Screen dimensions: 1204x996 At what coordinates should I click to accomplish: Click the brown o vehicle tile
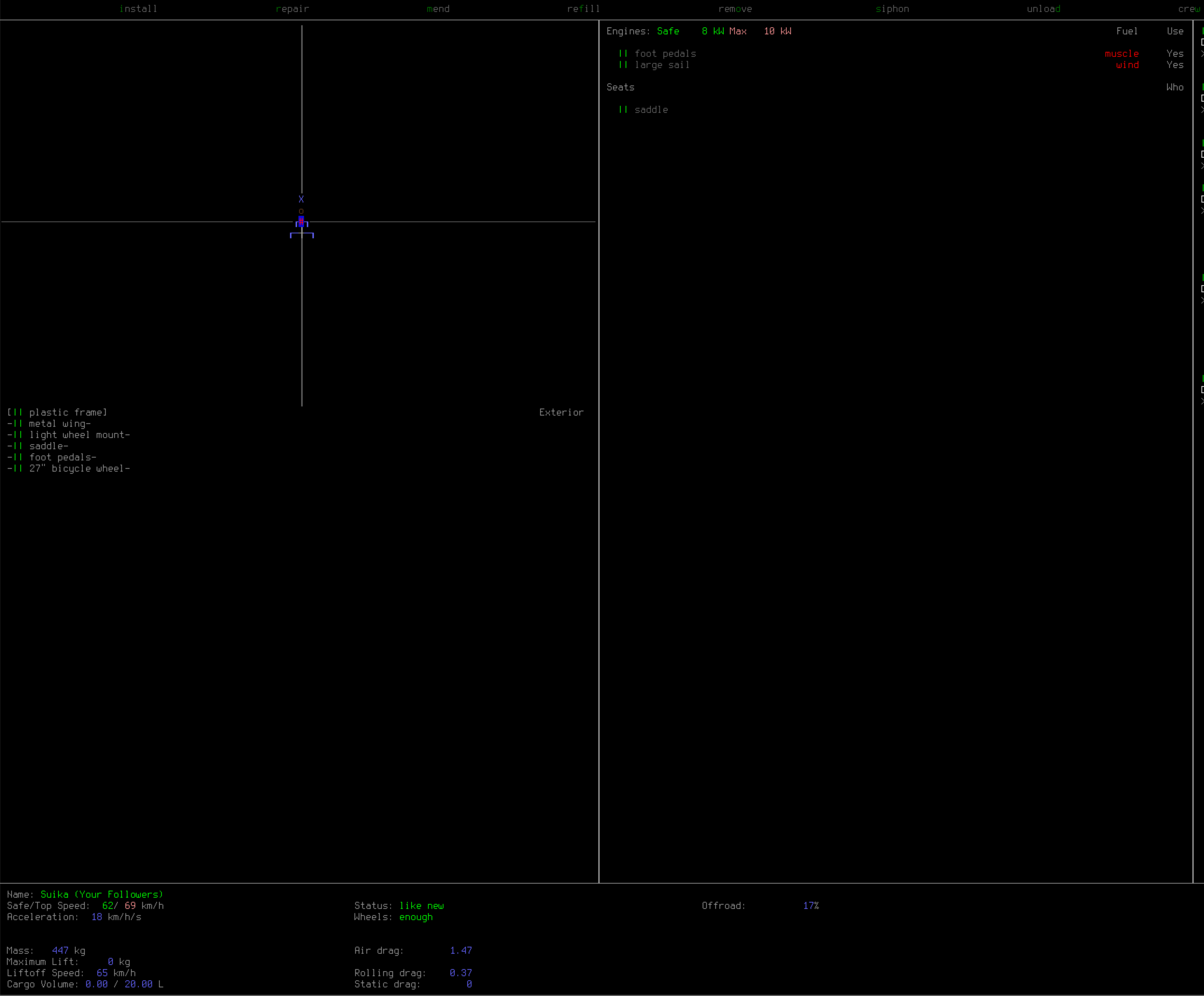click(301, 211)
